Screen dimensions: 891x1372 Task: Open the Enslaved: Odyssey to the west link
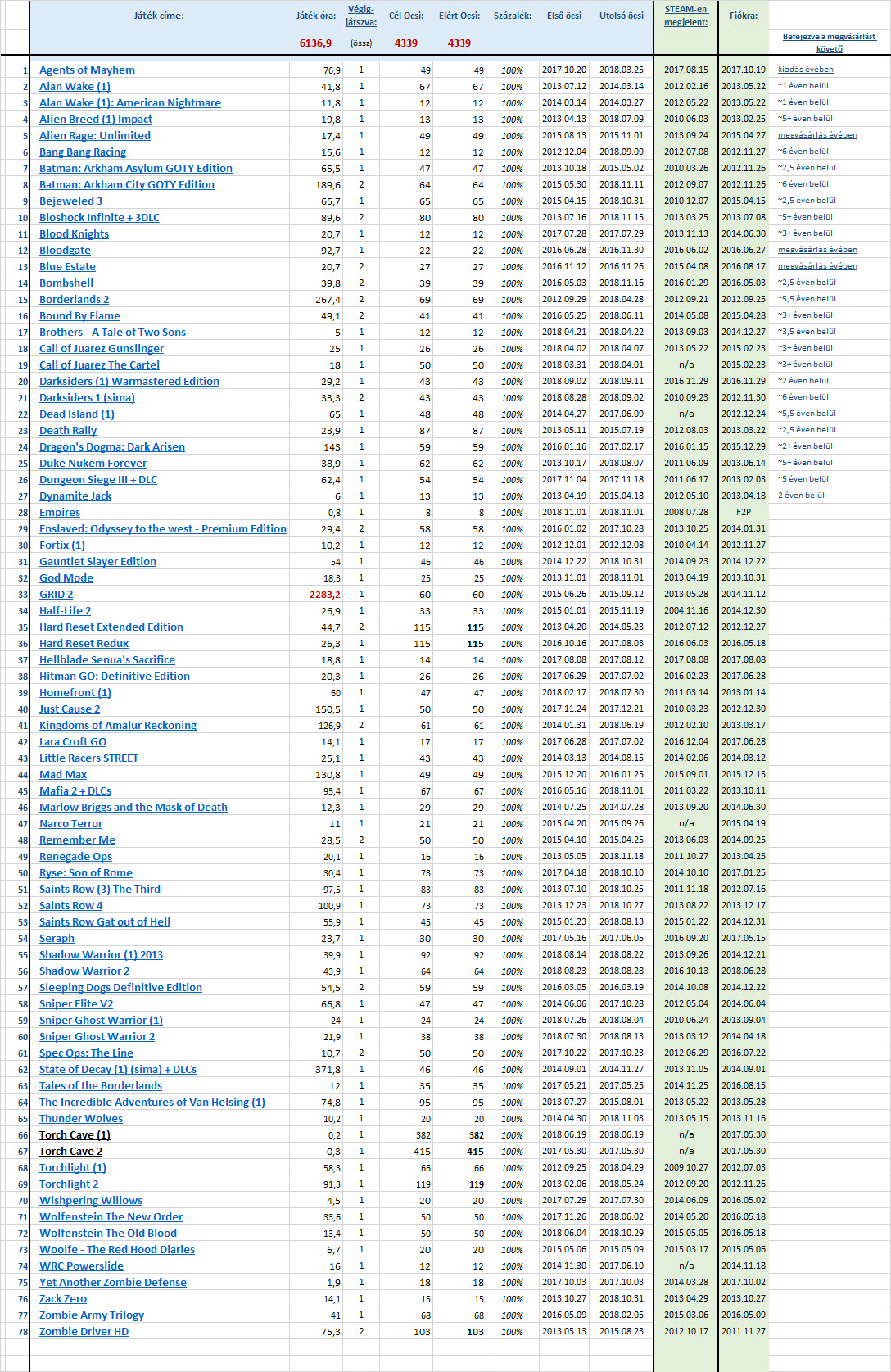click(x=163, y=529)
